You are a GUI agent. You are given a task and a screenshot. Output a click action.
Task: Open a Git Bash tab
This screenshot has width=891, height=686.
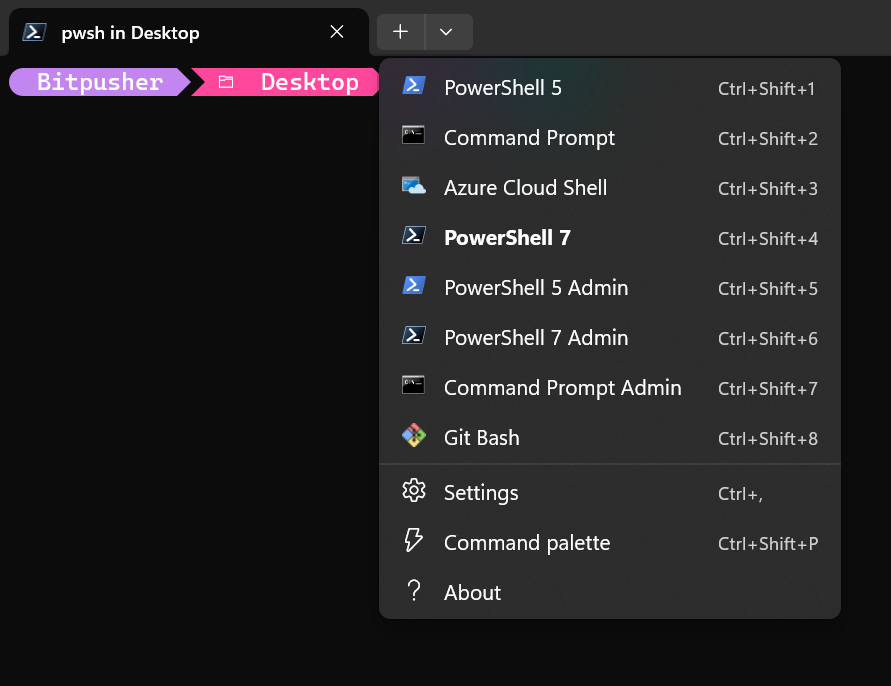click(610, 438)
